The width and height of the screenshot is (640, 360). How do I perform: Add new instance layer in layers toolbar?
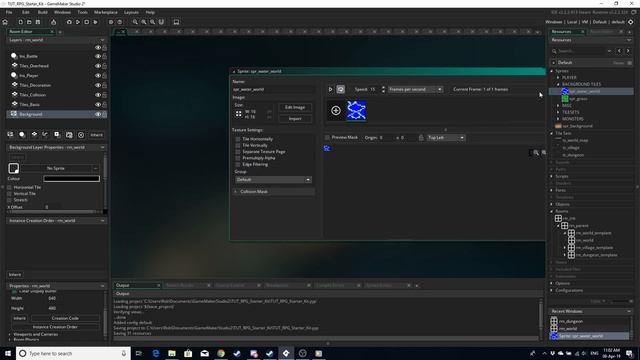point(22,135)
